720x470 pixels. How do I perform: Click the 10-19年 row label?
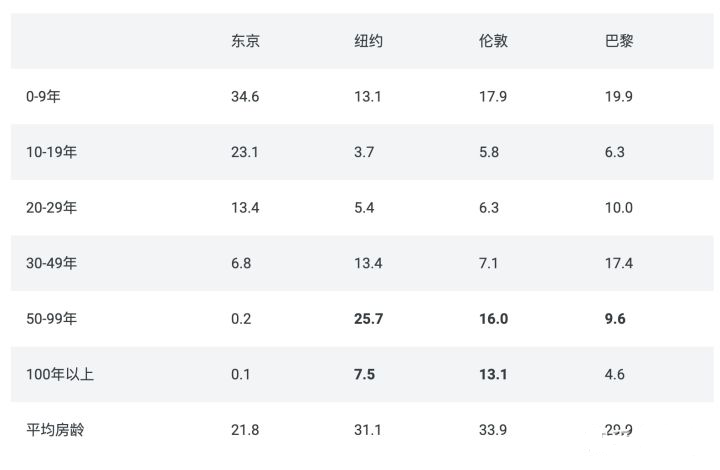[51, 152]
